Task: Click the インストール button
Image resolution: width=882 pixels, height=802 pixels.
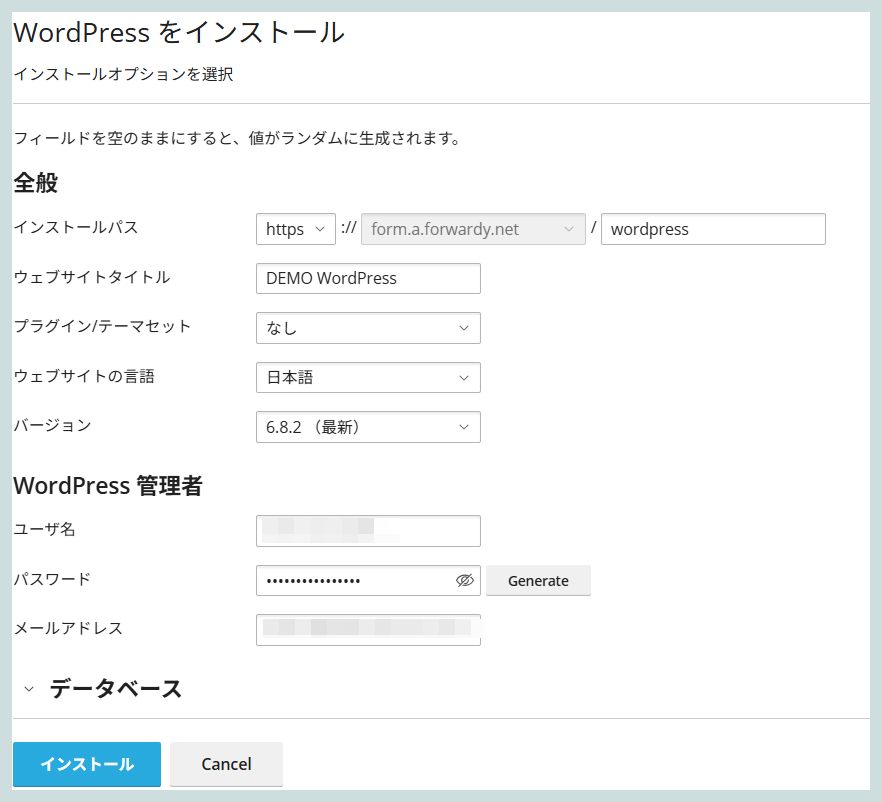Action: click(87, 764)
